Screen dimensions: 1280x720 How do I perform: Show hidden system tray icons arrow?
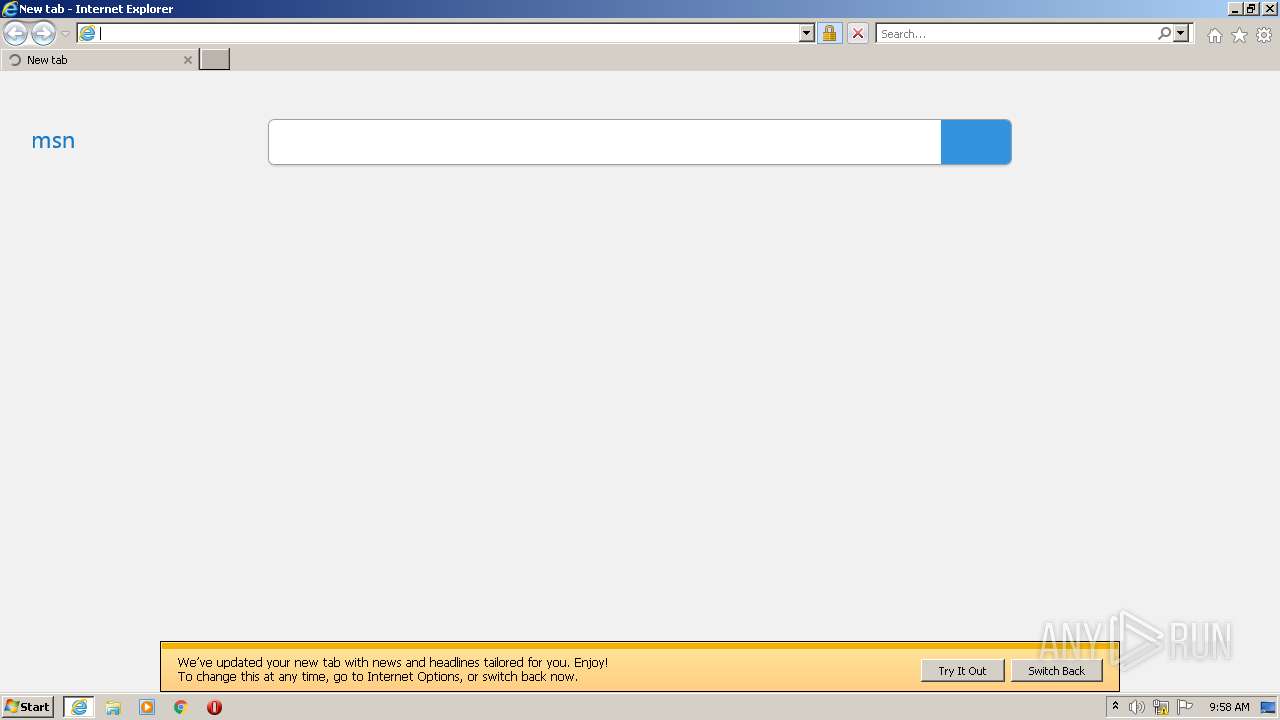(1115, 707)
